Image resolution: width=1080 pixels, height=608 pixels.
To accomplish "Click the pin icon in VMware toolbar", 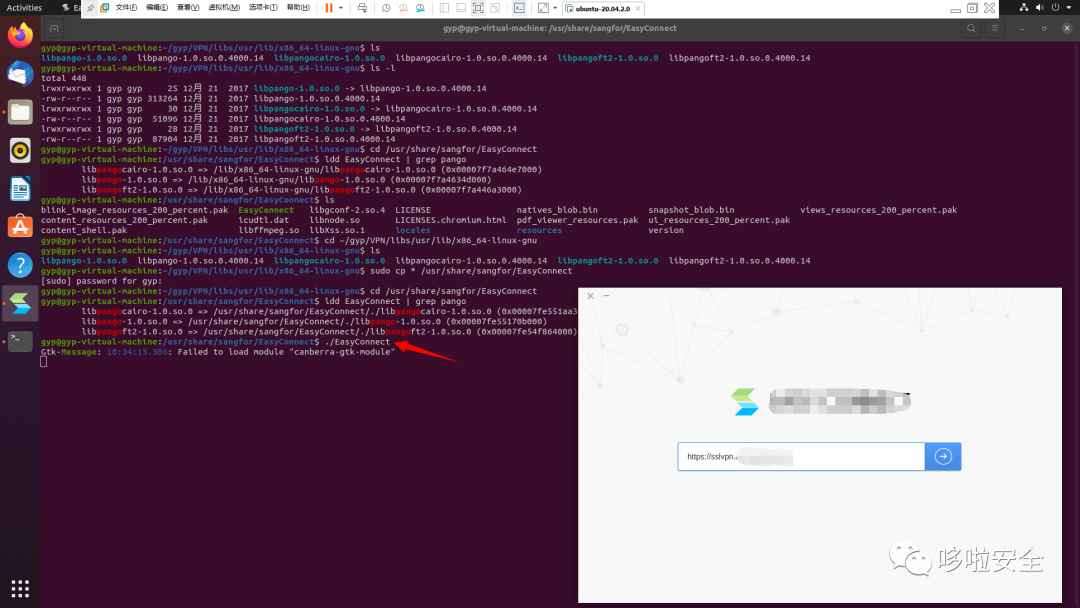I will [x=90, y=8].
